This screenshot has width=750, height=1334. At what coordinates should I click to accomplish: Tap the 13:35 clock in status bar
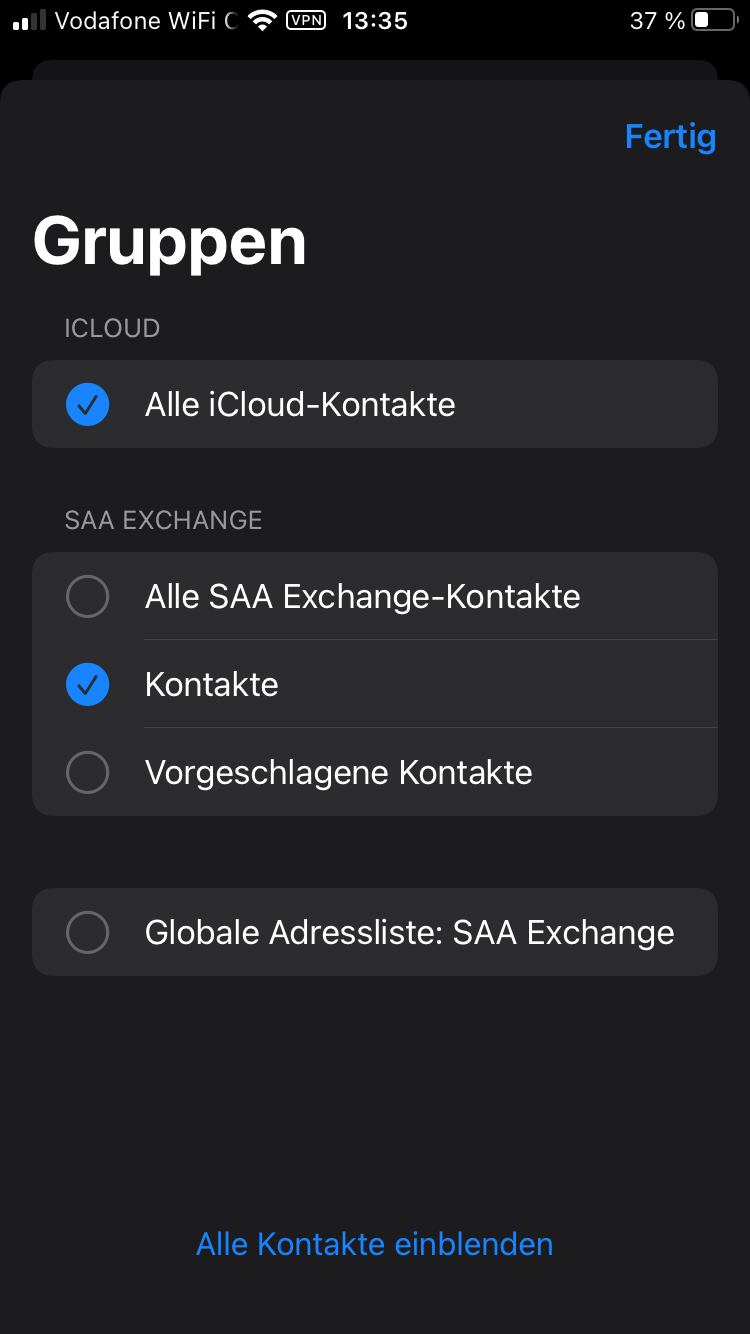coord(375,20)
